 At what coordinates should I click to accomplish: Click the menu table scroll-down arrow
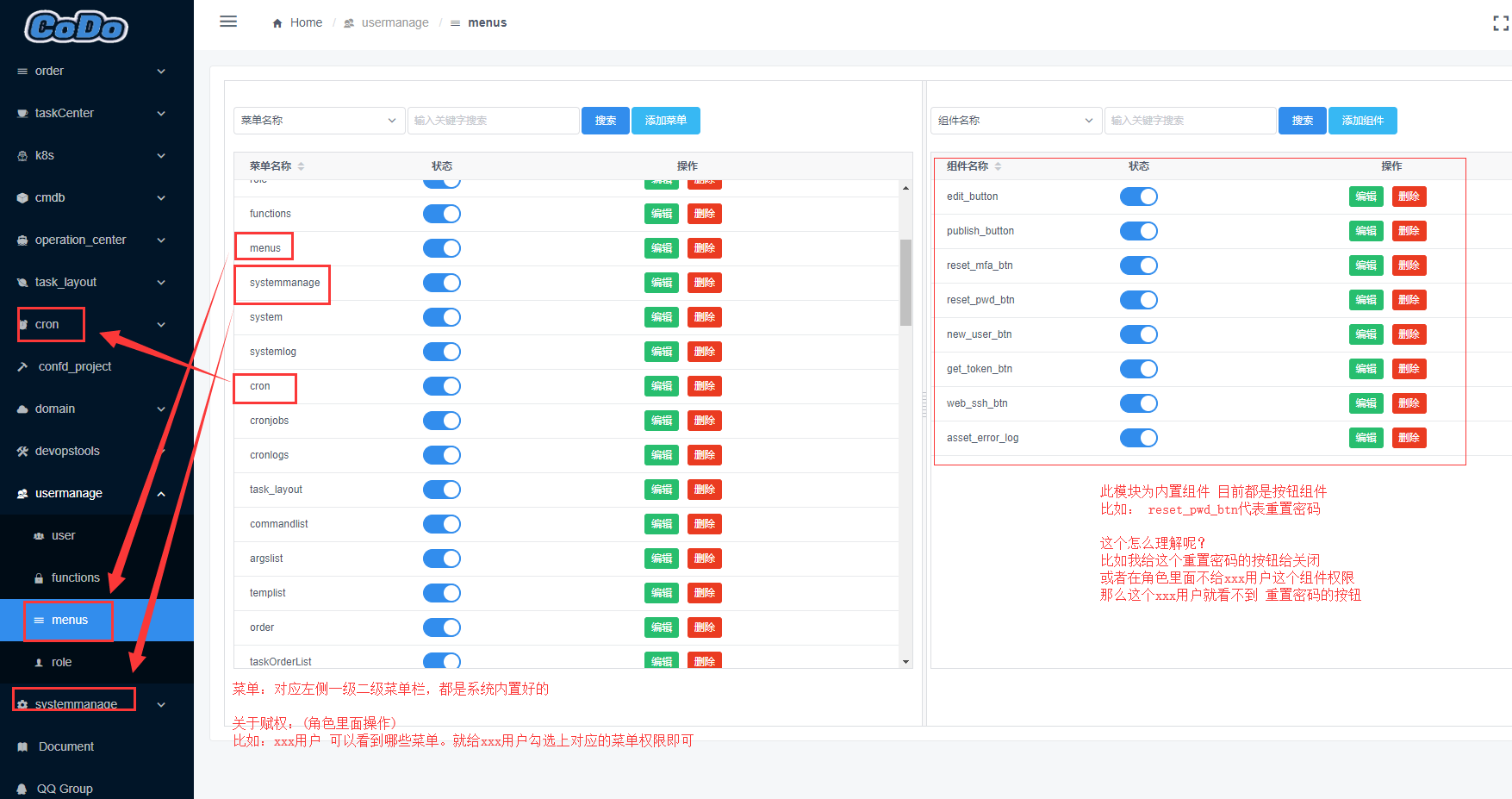tap(905, 661)
